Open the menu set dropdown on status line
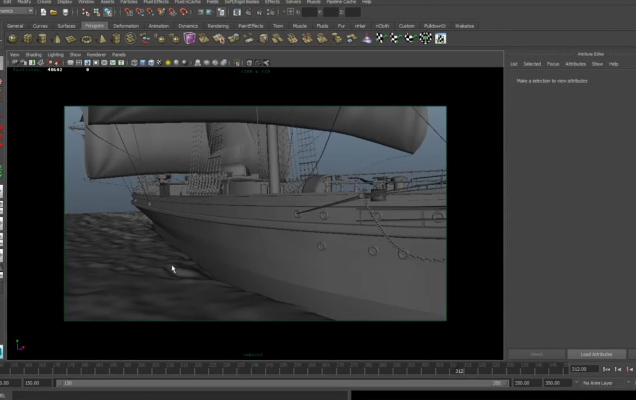The height and width of the screenshot is (400, 636). click(20, 13)
